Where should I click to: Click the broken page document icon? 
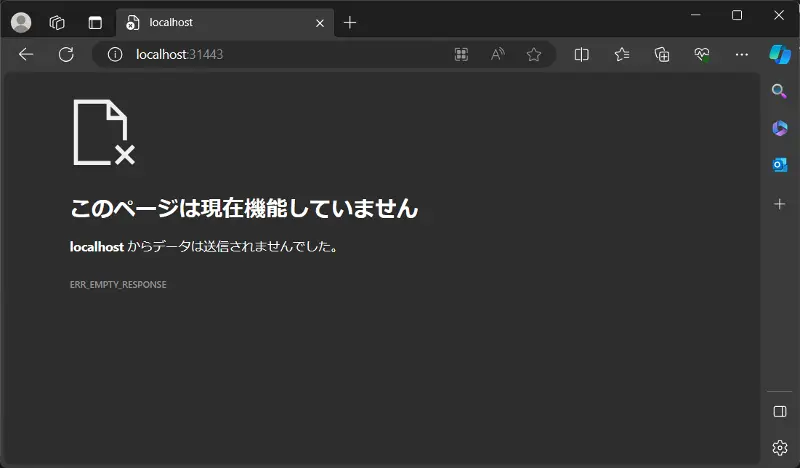[104, 132]
